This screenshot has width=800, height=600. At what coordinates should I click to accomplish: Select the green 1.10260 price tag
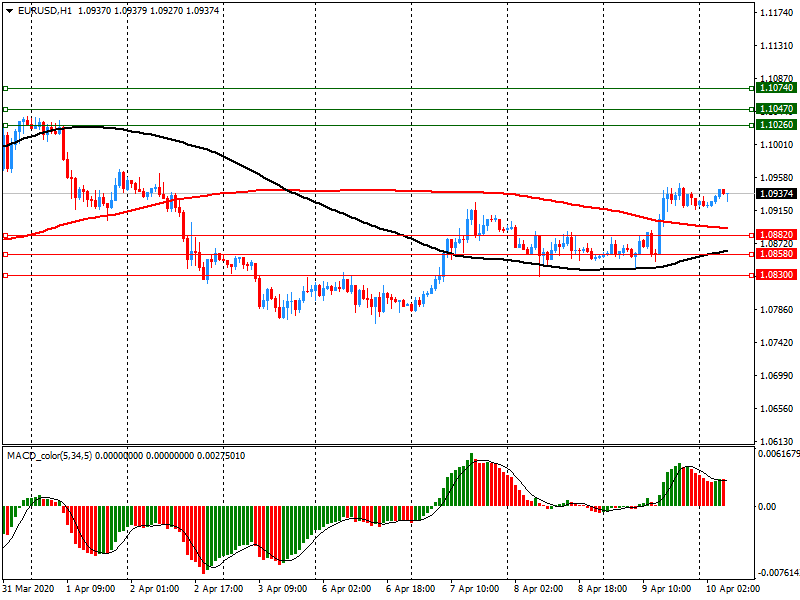(776, 125)
